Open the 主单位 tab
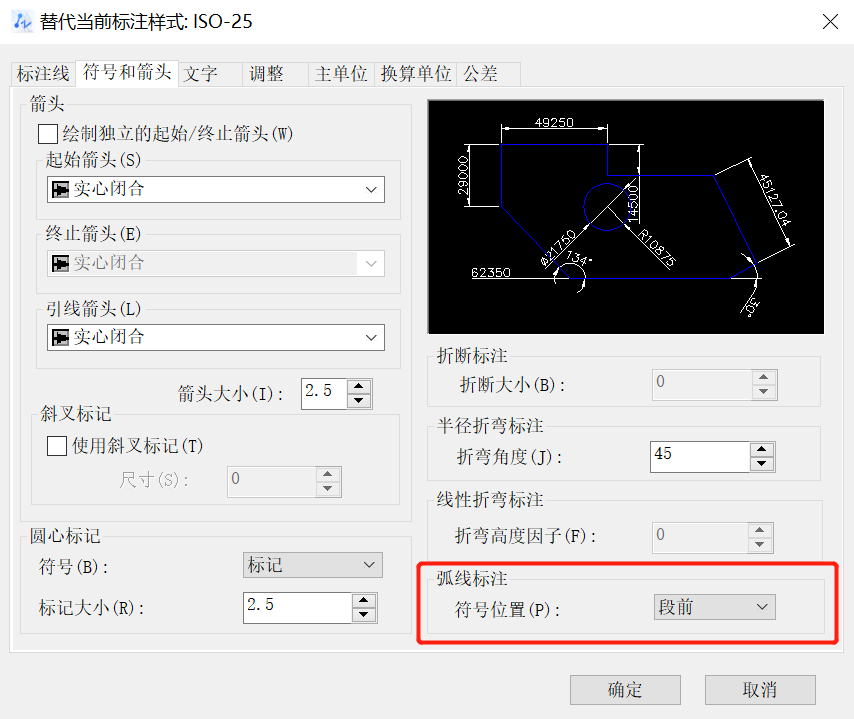 pyautogui.click(x=341, y=74)
